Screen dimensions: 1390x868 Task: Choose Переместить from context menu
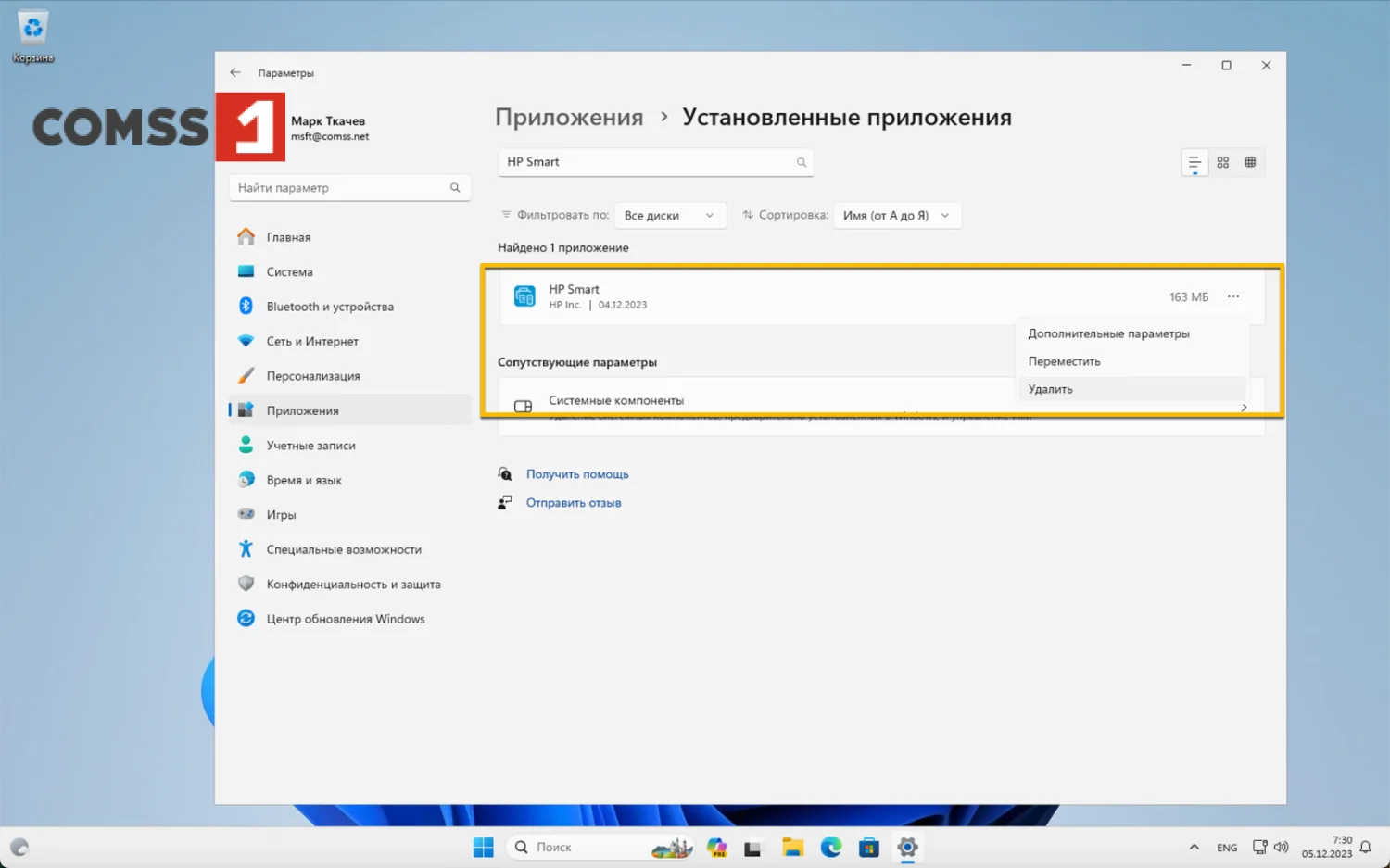tap(1131, 361)
